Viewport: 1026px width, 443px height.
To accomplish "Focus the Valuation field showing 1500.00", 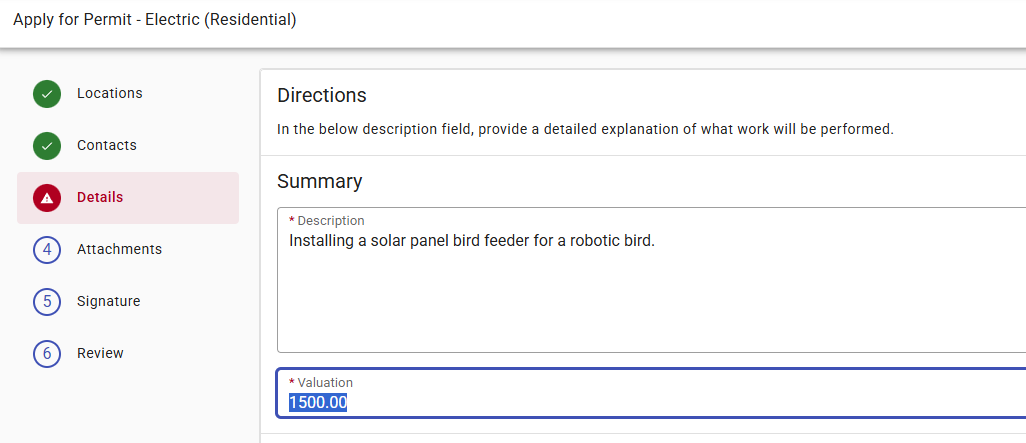I will (650, 403).
